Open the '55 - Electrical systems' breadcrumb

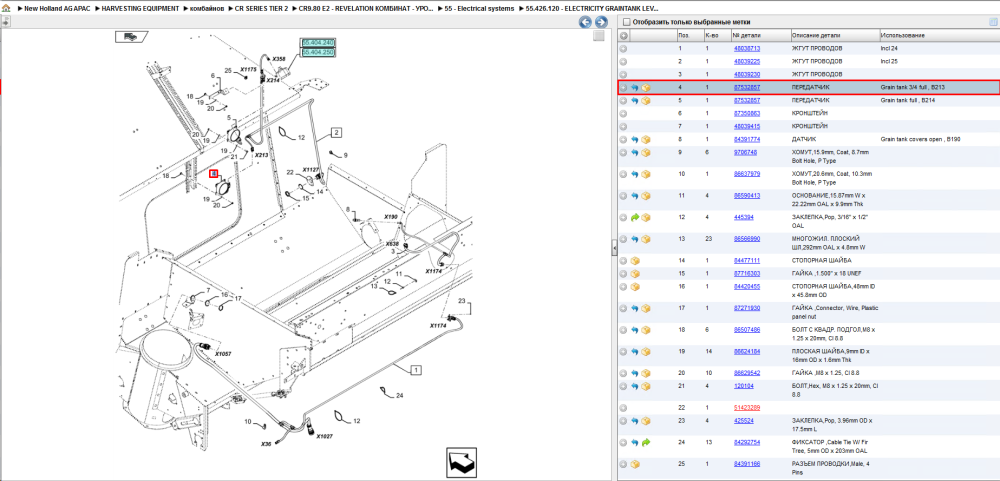[x=480, y=9]
